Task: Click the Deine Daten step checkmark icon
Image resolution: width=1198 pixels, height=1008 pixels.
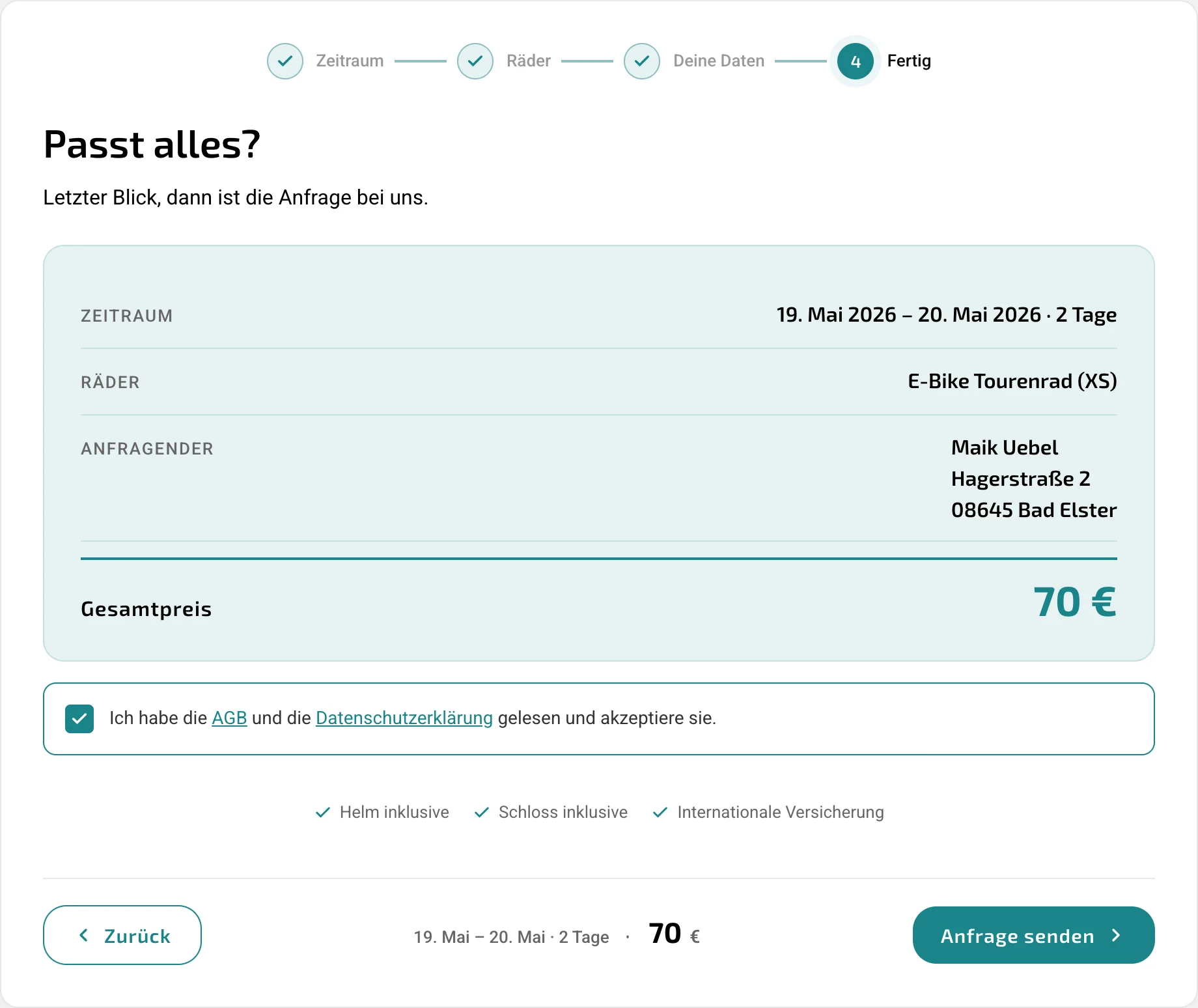Action: [642, 61]
